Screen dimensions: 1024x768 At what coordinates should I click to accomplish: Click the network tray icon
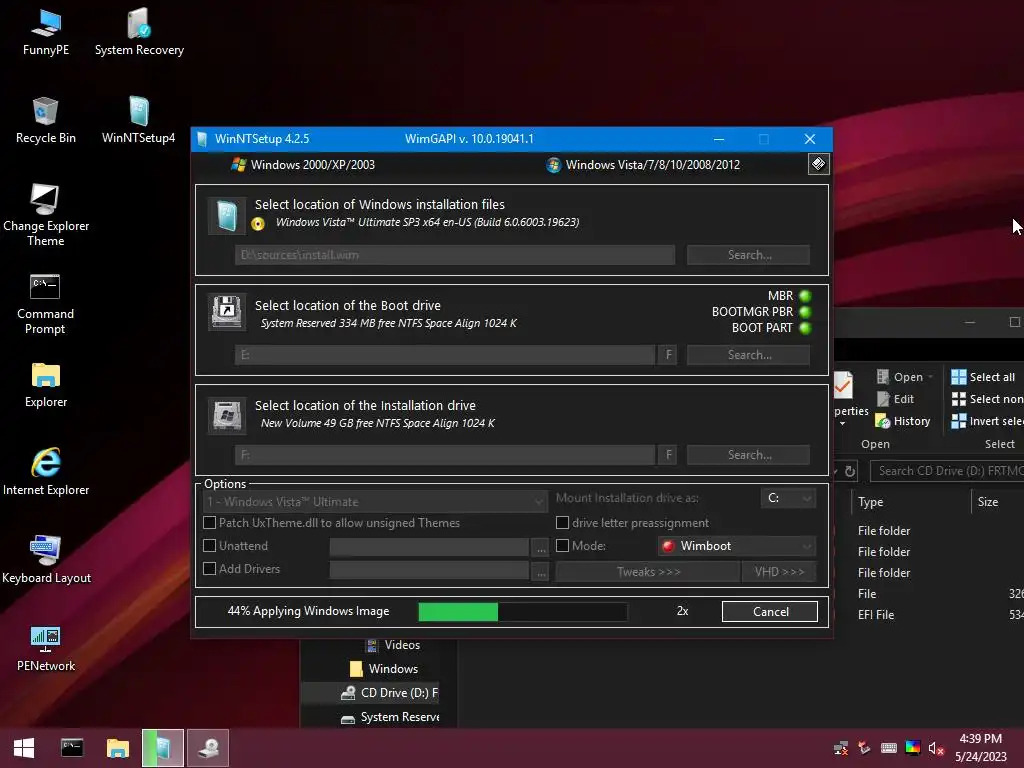[841, 748]
